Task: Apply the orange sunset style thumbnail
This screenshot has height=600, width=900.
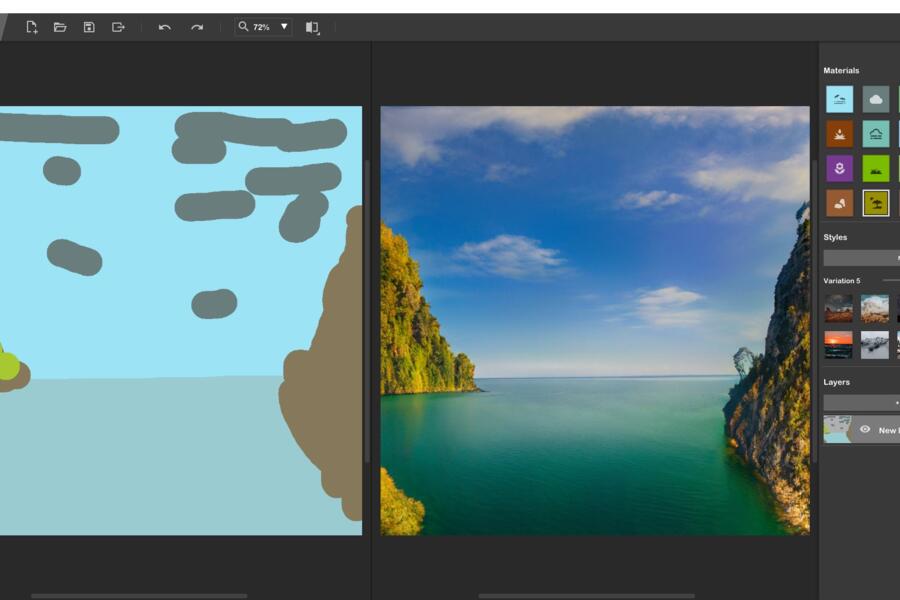Action: tap(839, 344)
